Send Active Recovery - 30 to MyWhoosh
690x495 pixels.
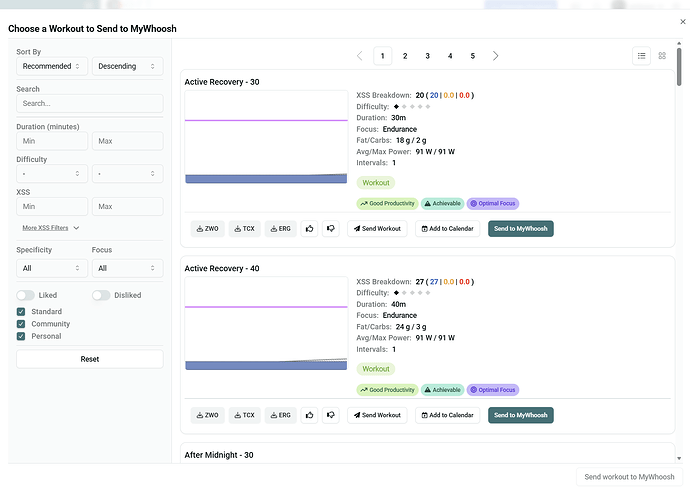coord(520,228)
